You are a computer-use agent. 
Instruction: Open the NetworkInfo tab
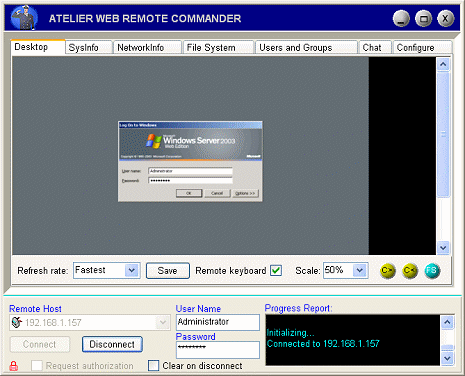(x=147, y=48)
